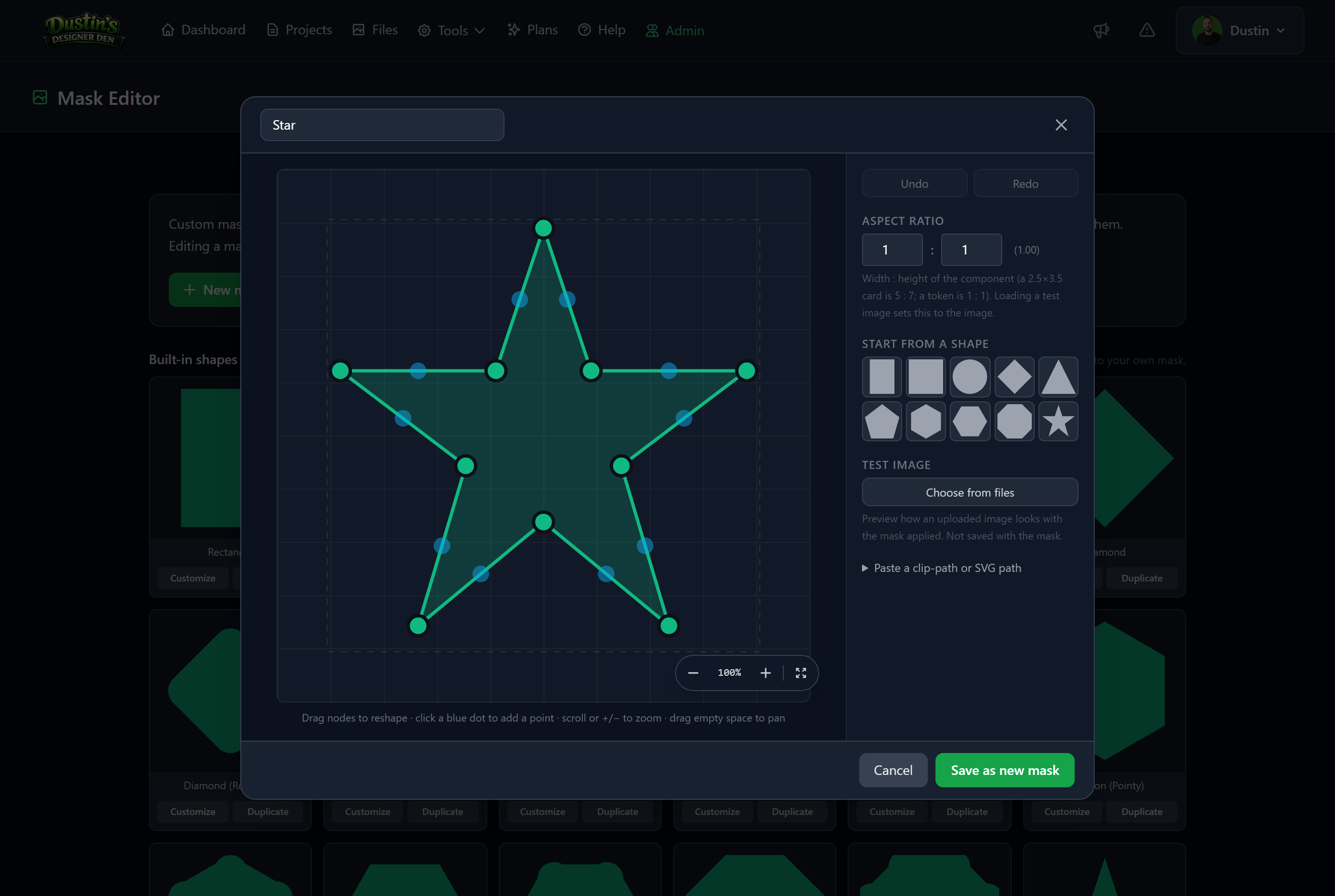Viewport: 1335px width, 896px height.
Task: Click the Undo button
Action: point(914,183)
